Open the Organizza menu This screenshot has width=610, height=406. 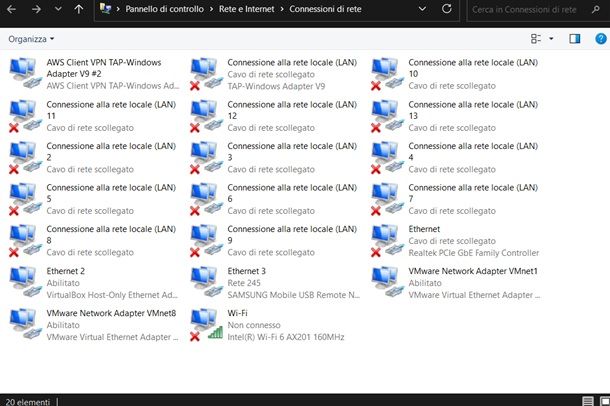pyautogui.click(x=31, y=39)
